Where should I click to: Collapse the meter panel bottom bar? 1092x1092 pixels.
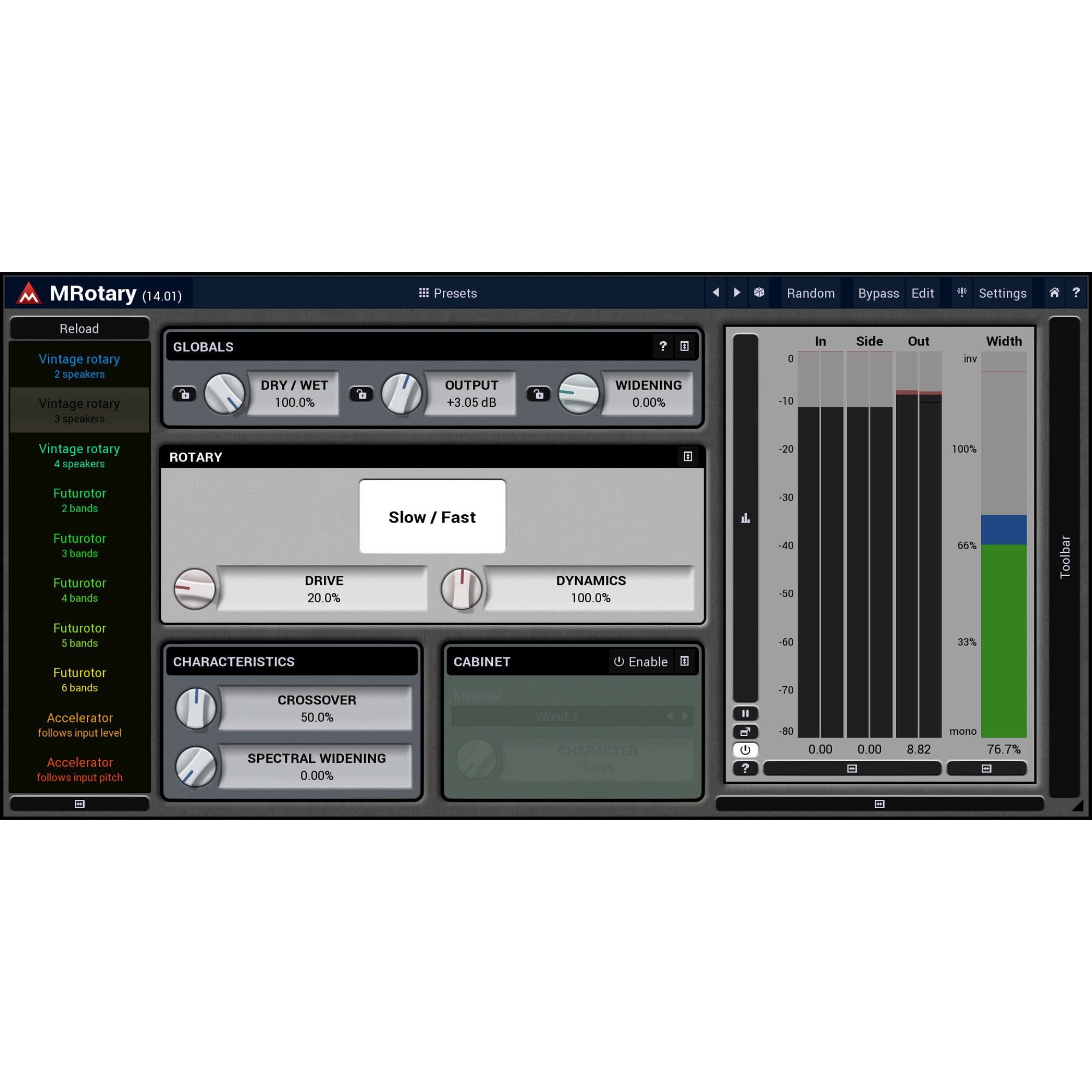880,804
